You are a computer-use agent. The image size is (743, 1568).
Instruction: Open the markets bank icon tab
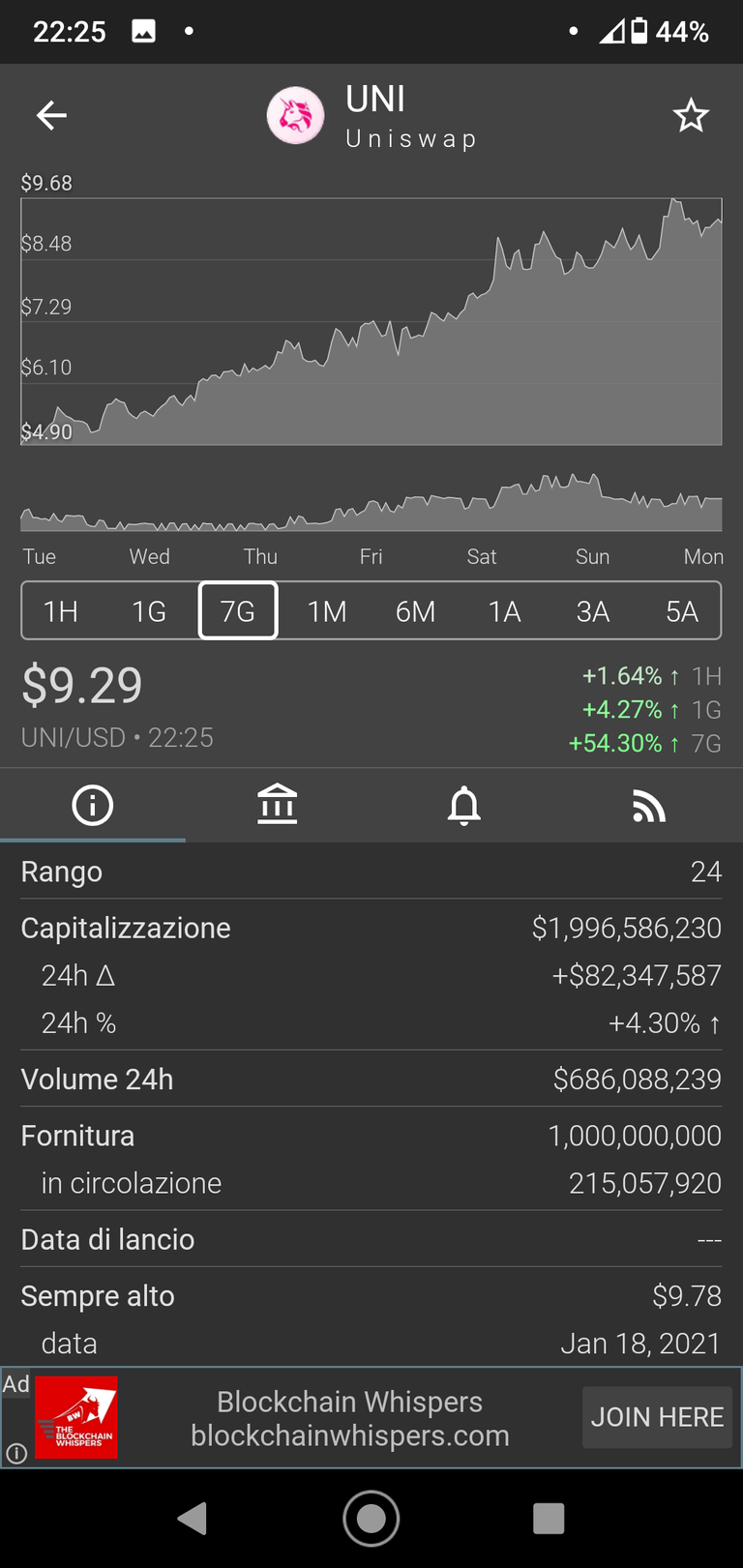(x=278, y=805)
